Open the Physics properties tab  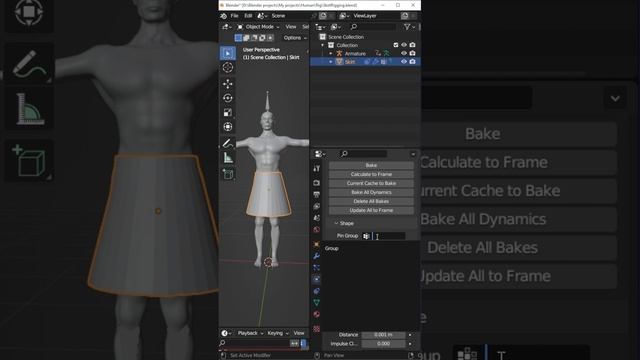coord(316,279)
